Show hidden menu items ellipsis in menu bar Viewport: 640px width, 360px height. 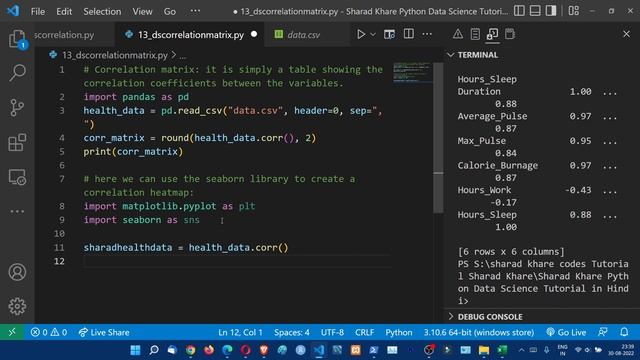pos(195,11)
